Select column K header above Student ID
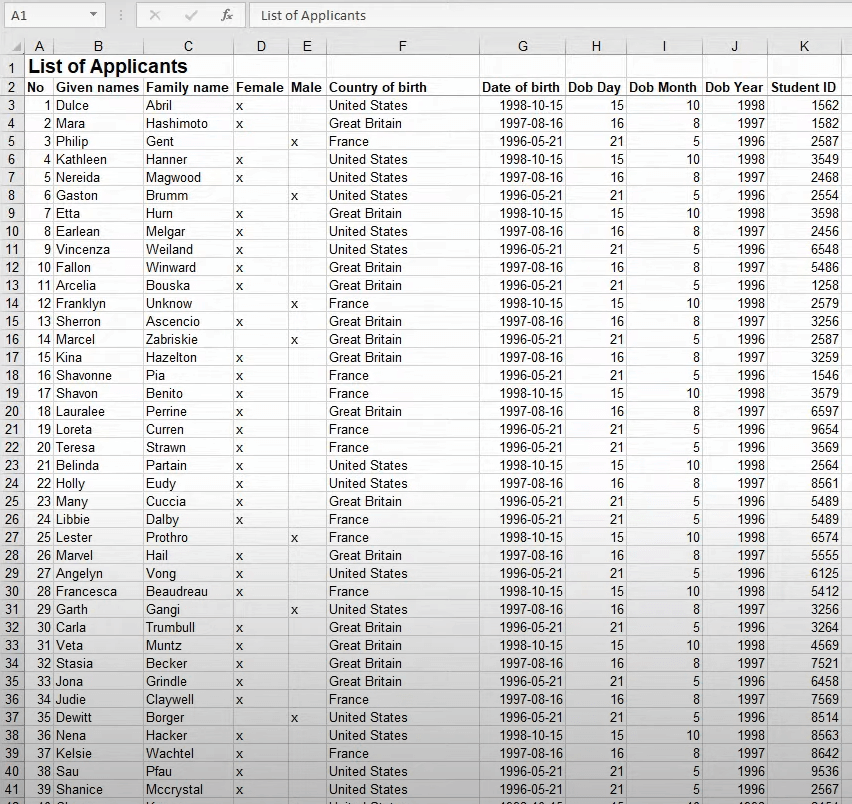The image size is (852, 804). point(804,45)
